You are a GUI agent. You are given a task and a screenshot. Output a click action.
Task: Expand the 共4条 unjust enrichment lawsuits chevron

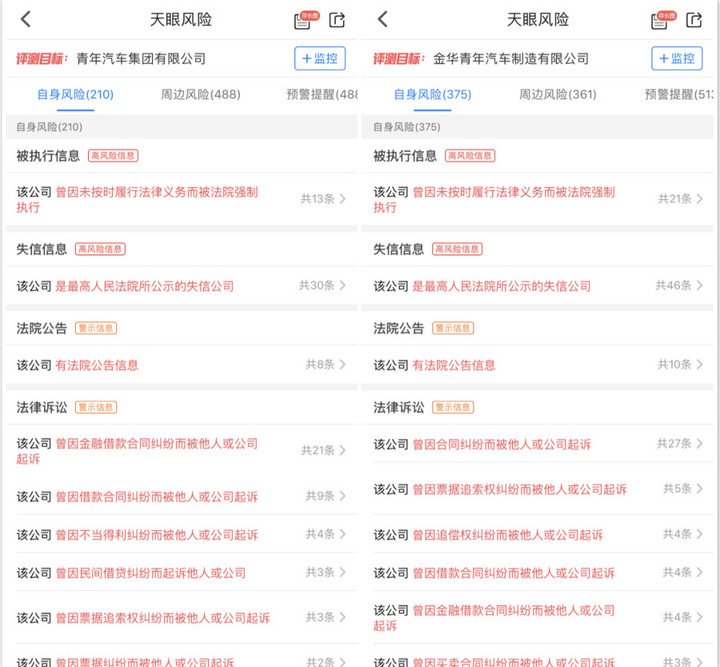[342, 534]
